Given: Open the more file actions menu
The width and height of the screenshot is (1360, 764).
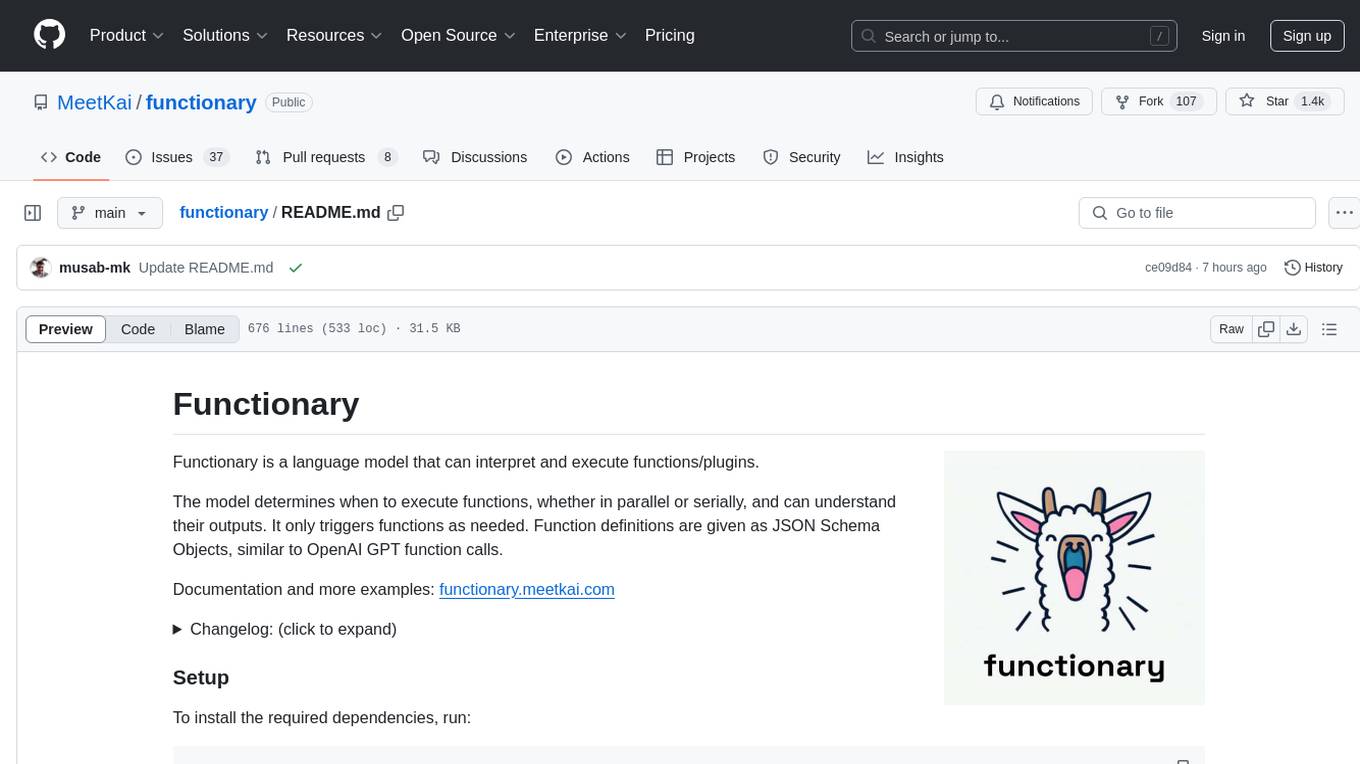Looking at the screenshot, I should (1344, 213).
